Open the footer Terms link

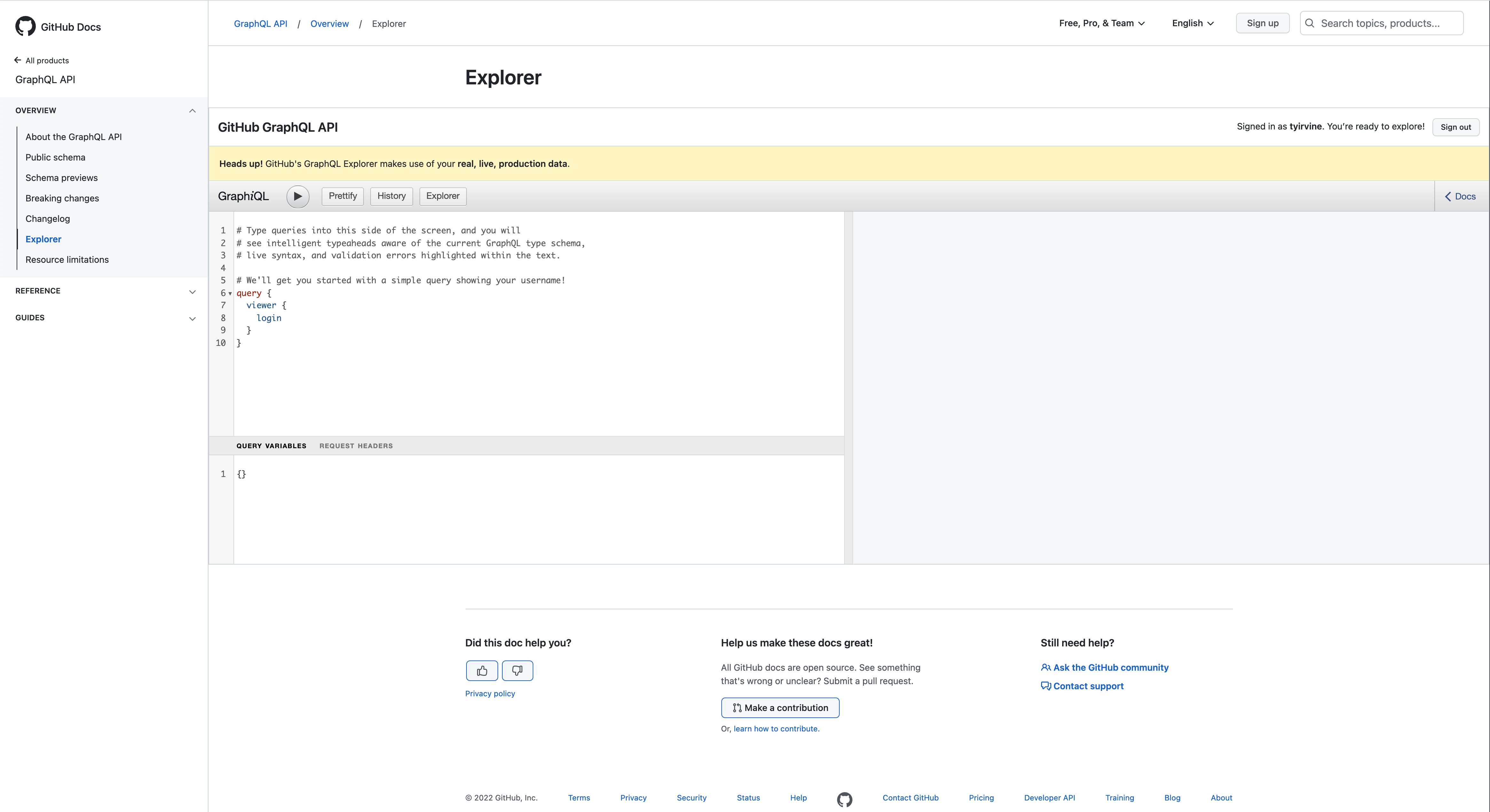579,798
